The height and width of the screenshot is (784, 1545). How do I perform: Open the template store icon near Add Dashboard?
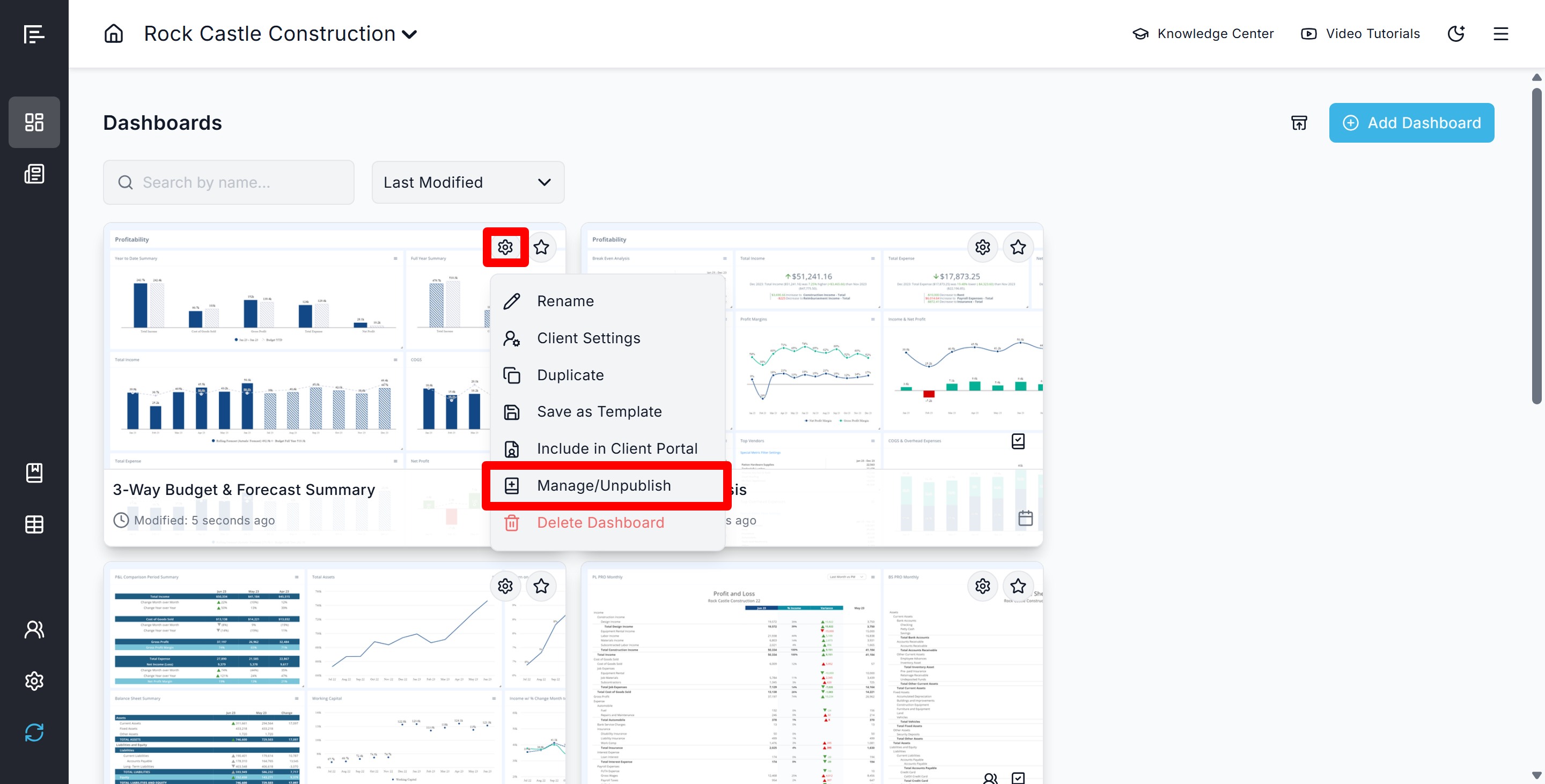click(x=1298, y=123)
